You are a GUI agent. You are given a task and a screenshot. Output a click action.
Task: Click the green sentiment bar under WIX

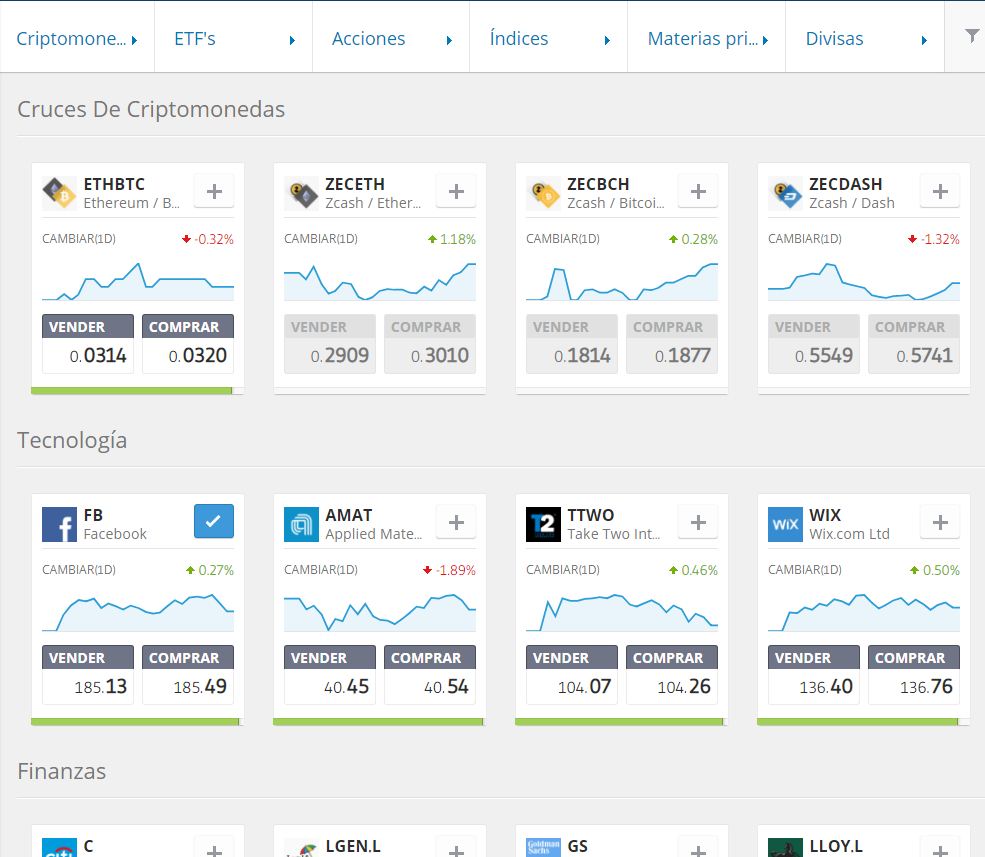coord(857,722)
